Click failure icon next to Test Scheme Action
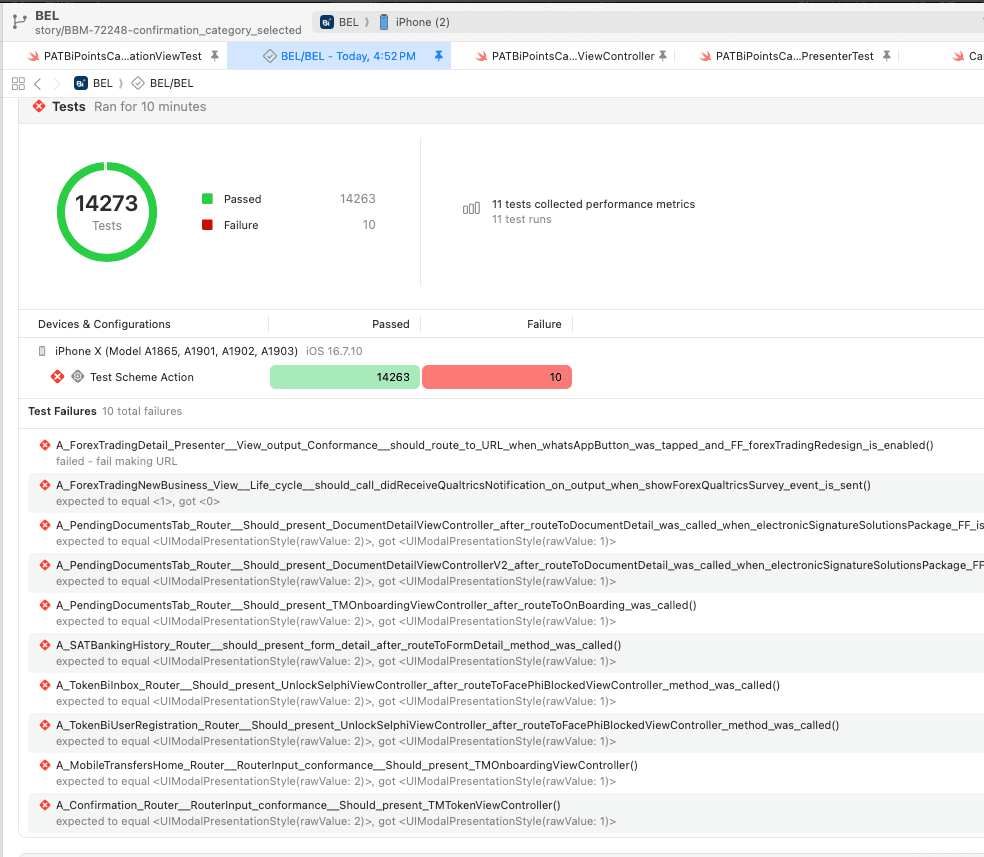Image resolution: width=984 pixels, height=857 pixels. click(57, 377)
